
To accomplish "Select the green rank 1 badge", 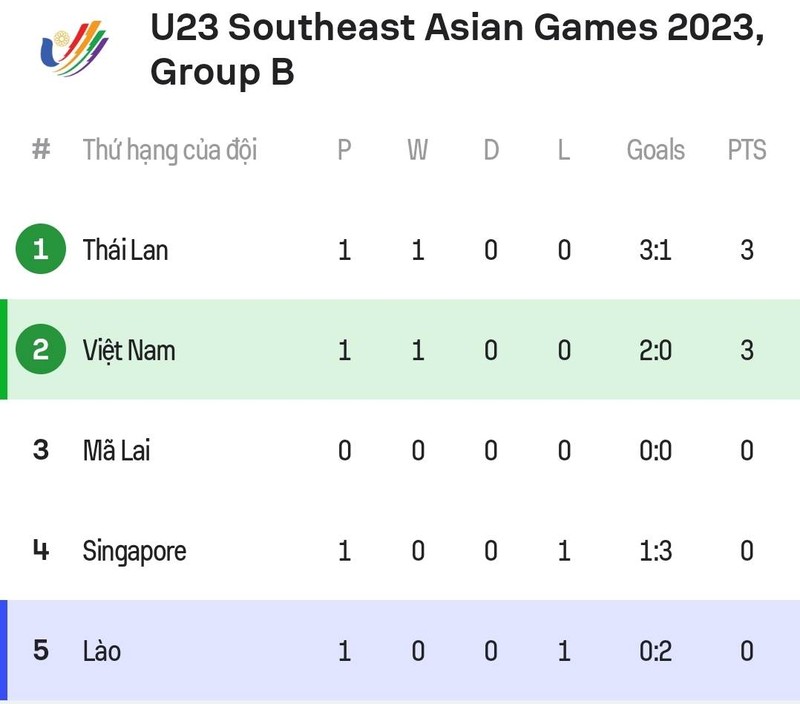I will (x=41, y=249).
